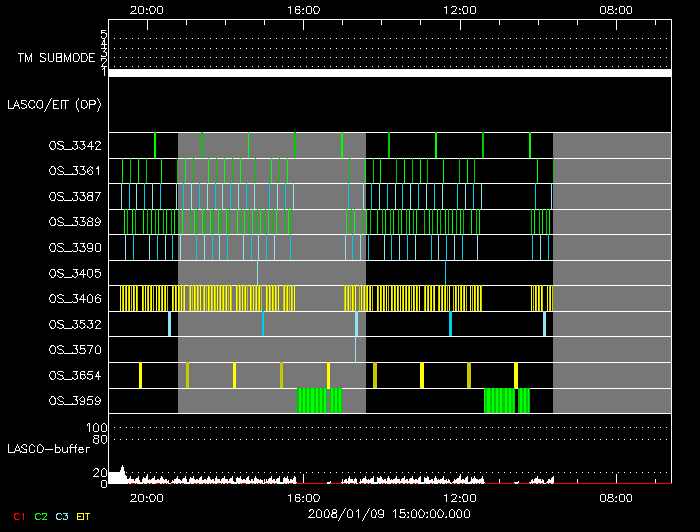
Task: Click the OS_3405 row label
Action: (75, 273)
